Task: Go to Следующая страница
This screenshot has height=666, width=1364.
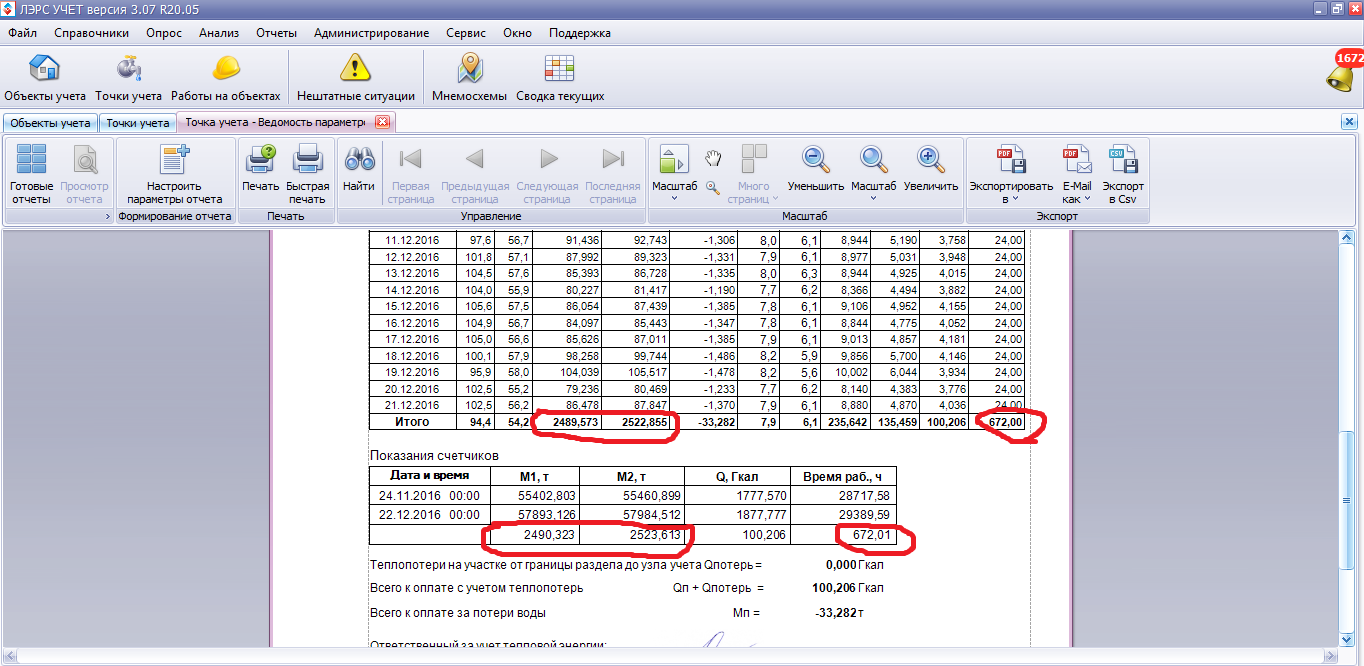Action: (x=546, y=174)
